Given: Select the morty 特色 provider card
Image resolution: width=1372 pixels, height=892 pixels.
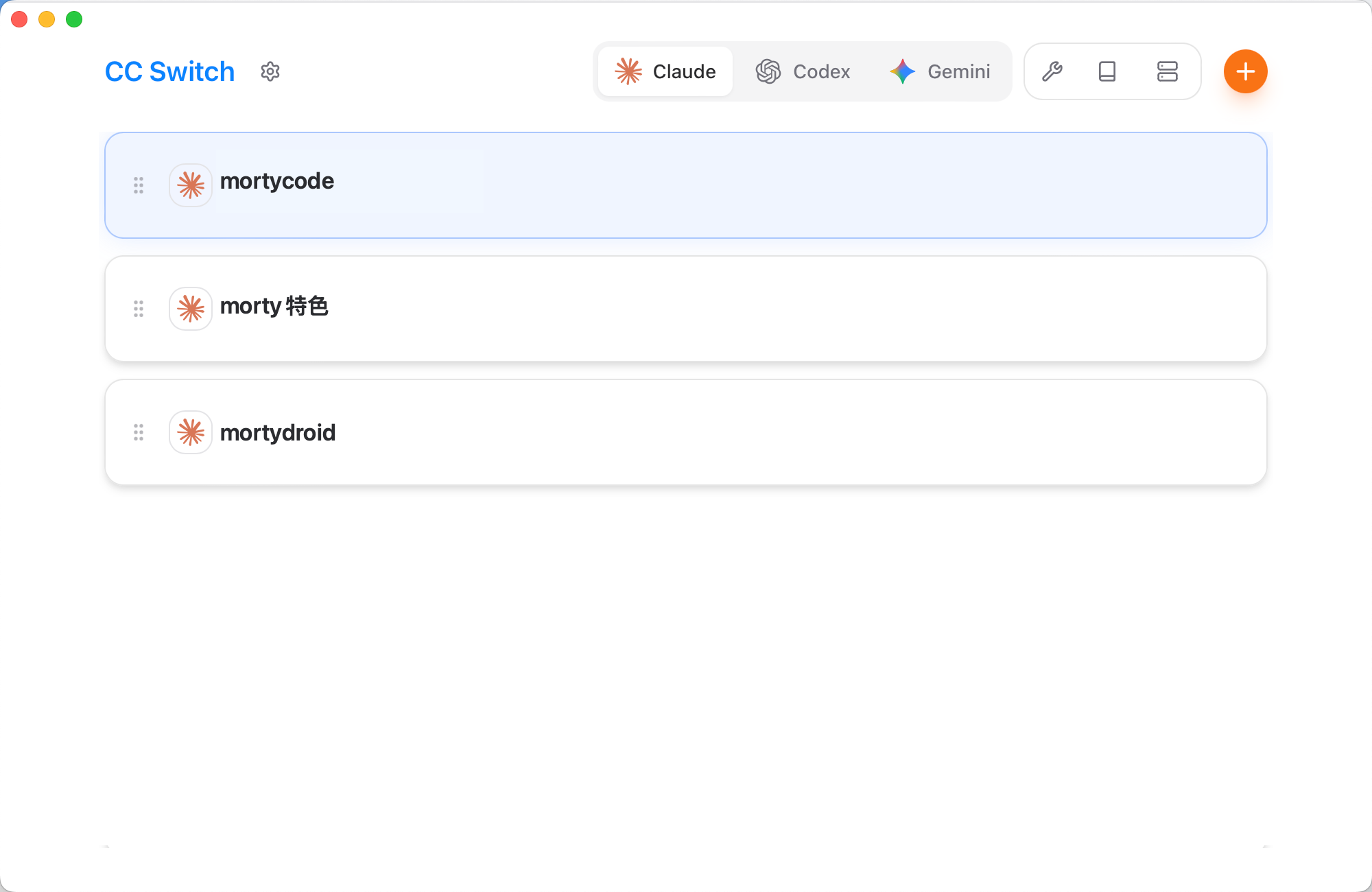Looking at the screenshot, I should (x=686, y=309).
